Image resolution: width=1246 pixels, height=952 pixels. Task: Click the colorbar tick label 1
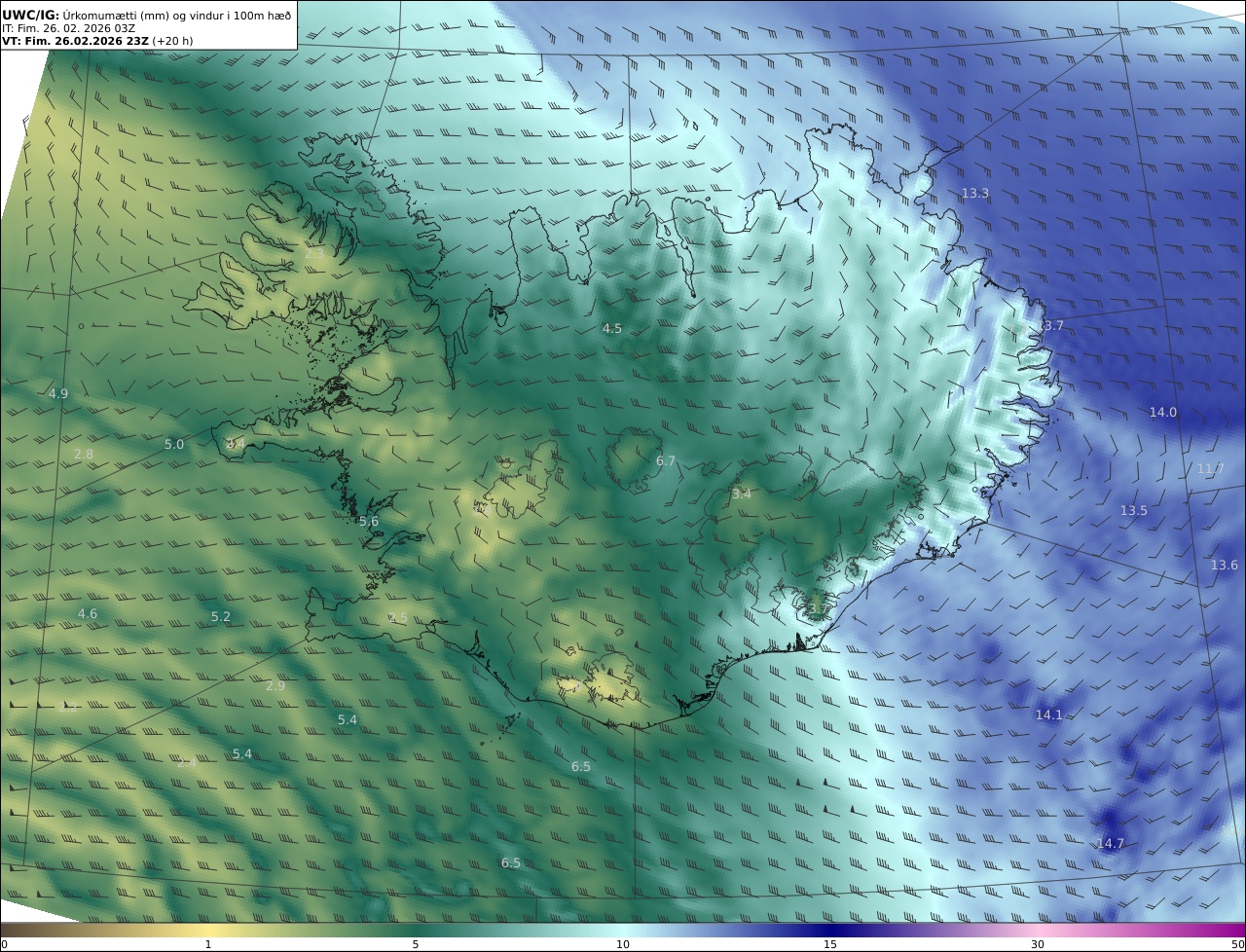tap(208, 944)
